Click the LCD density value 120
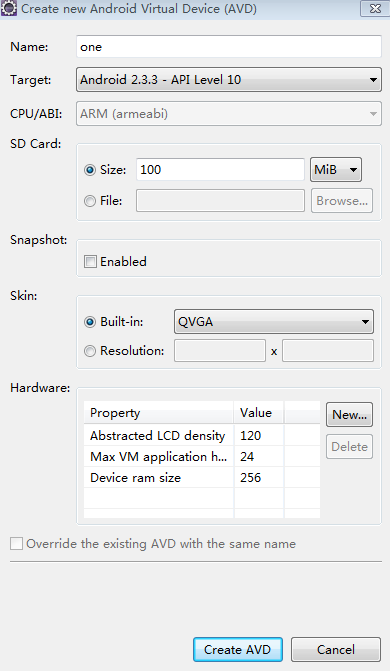The width and height of the screenshot is (390, 671). [x=250, y=436]
